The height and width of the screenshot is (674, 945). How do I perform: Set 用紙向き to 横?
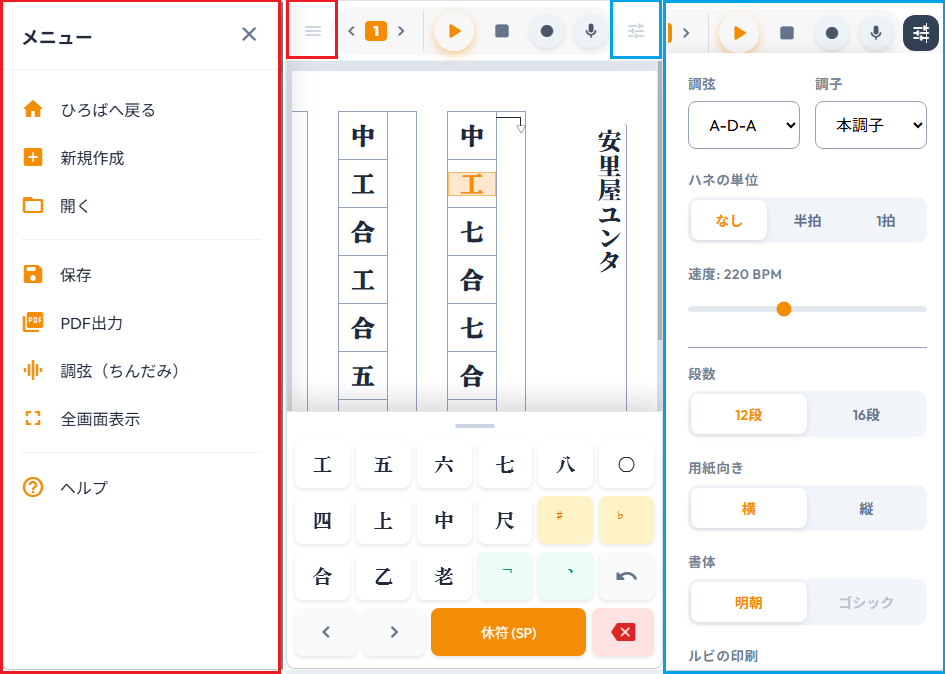pyautogui.click(x=749, y=509)
